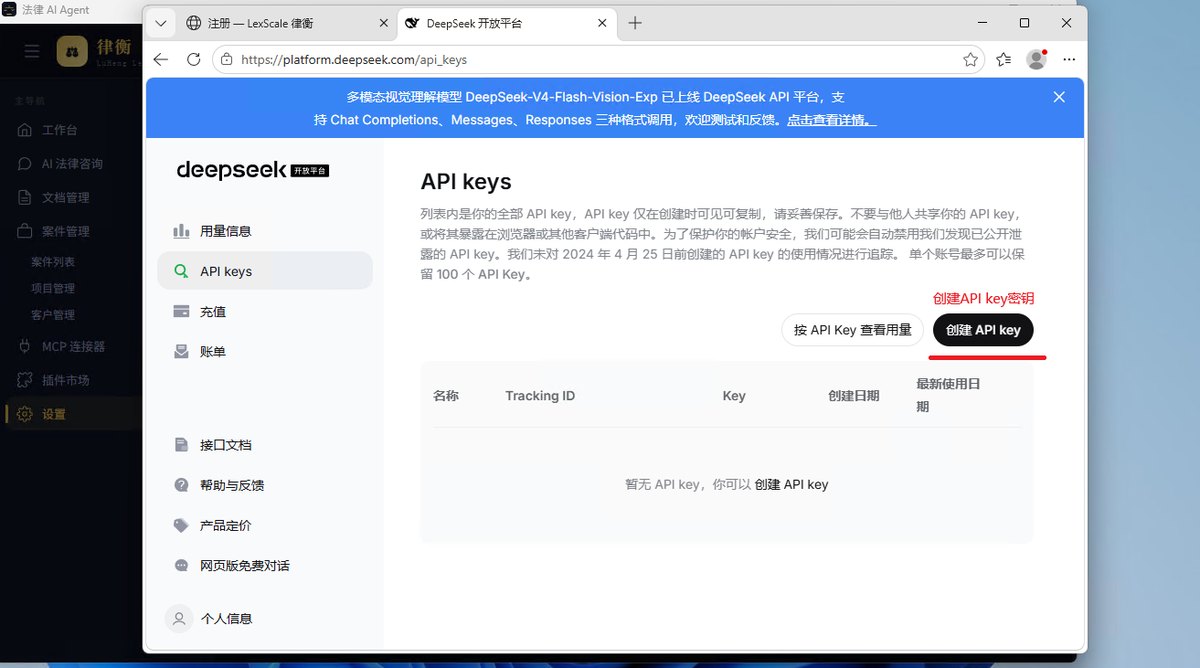Open the browser settings and more menu (…)
The height and width of the screenshot is (668, 1200).
click(1069, 60)
